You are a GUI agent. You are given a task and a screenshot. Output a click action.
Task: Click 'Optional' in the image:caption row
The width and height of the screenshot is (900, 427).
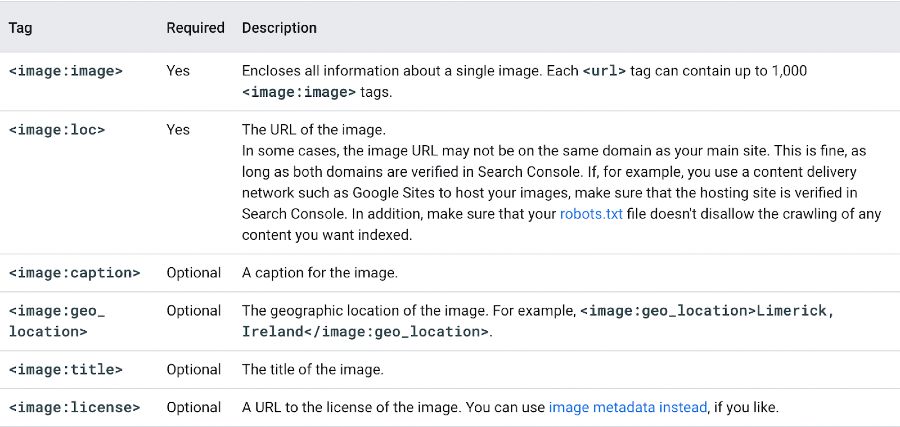[x=193, y=273]
